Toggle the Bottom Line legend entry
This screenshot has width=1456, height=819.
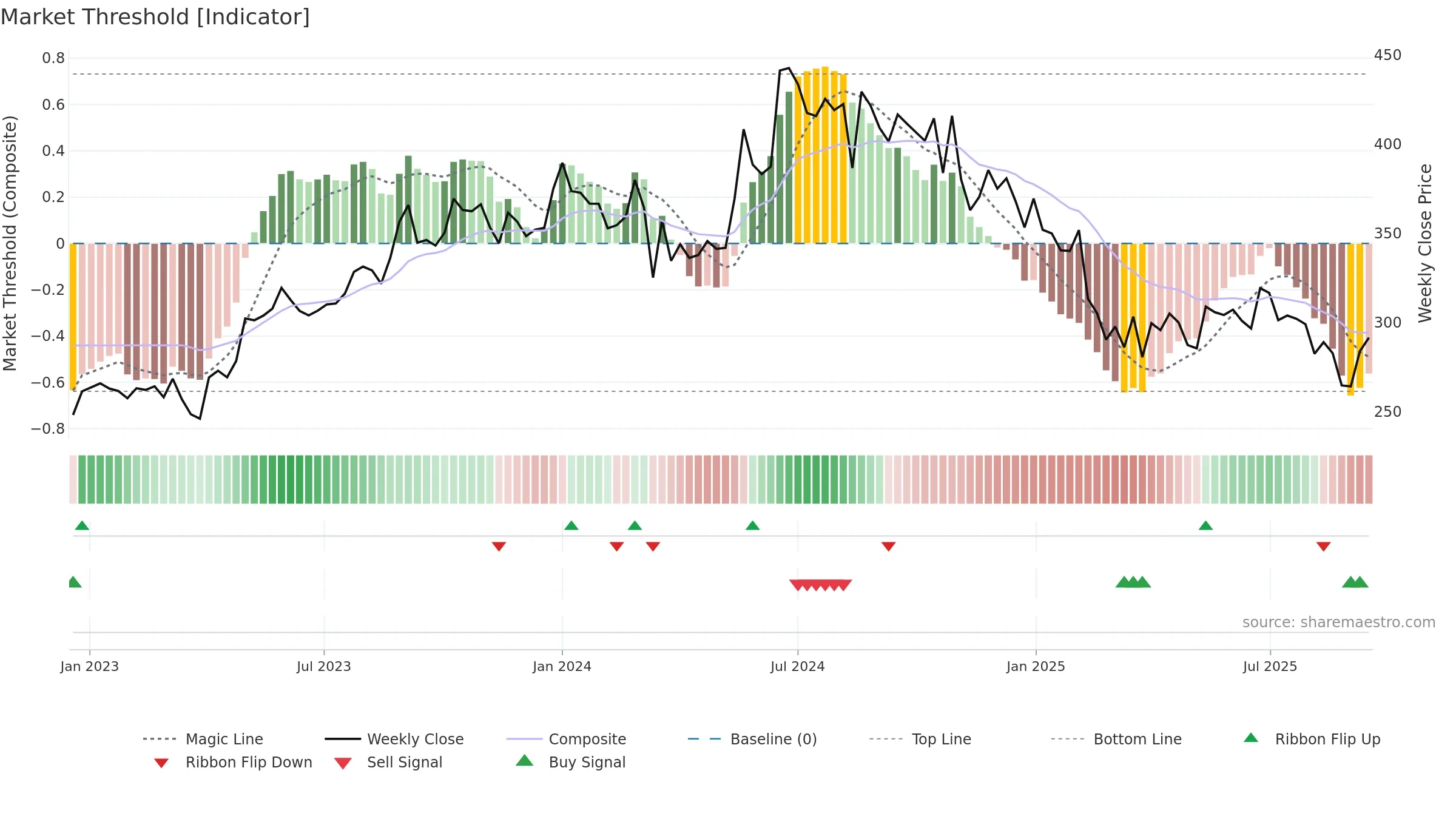pyautogui.click(x=1116, y=739)
